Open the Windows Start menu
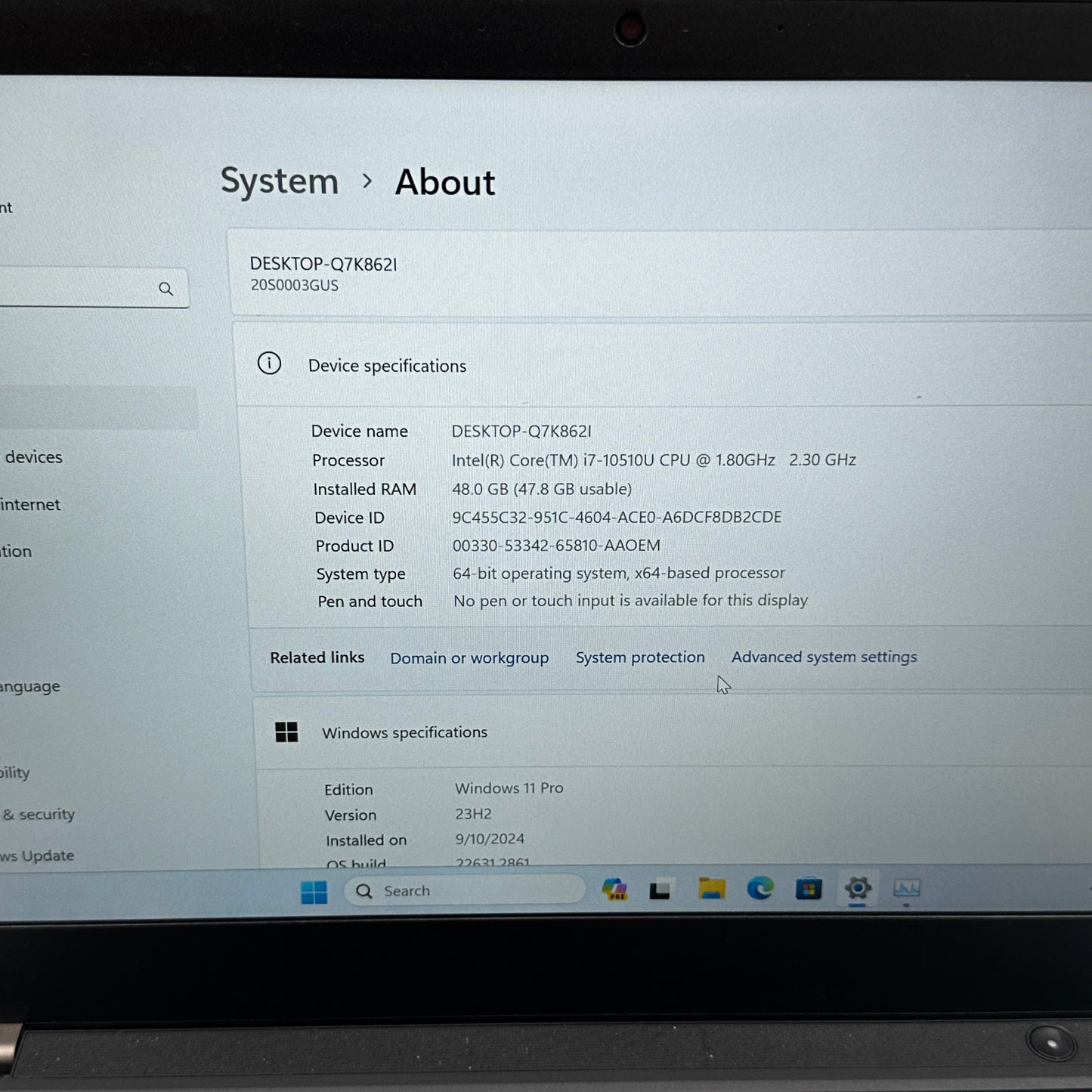This screenshot has height=1092, width=1092. (x=314, y=892)
